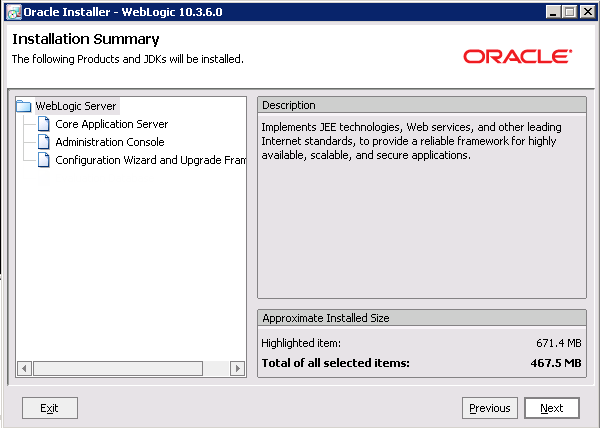Click the Exit button

point(50,408)
